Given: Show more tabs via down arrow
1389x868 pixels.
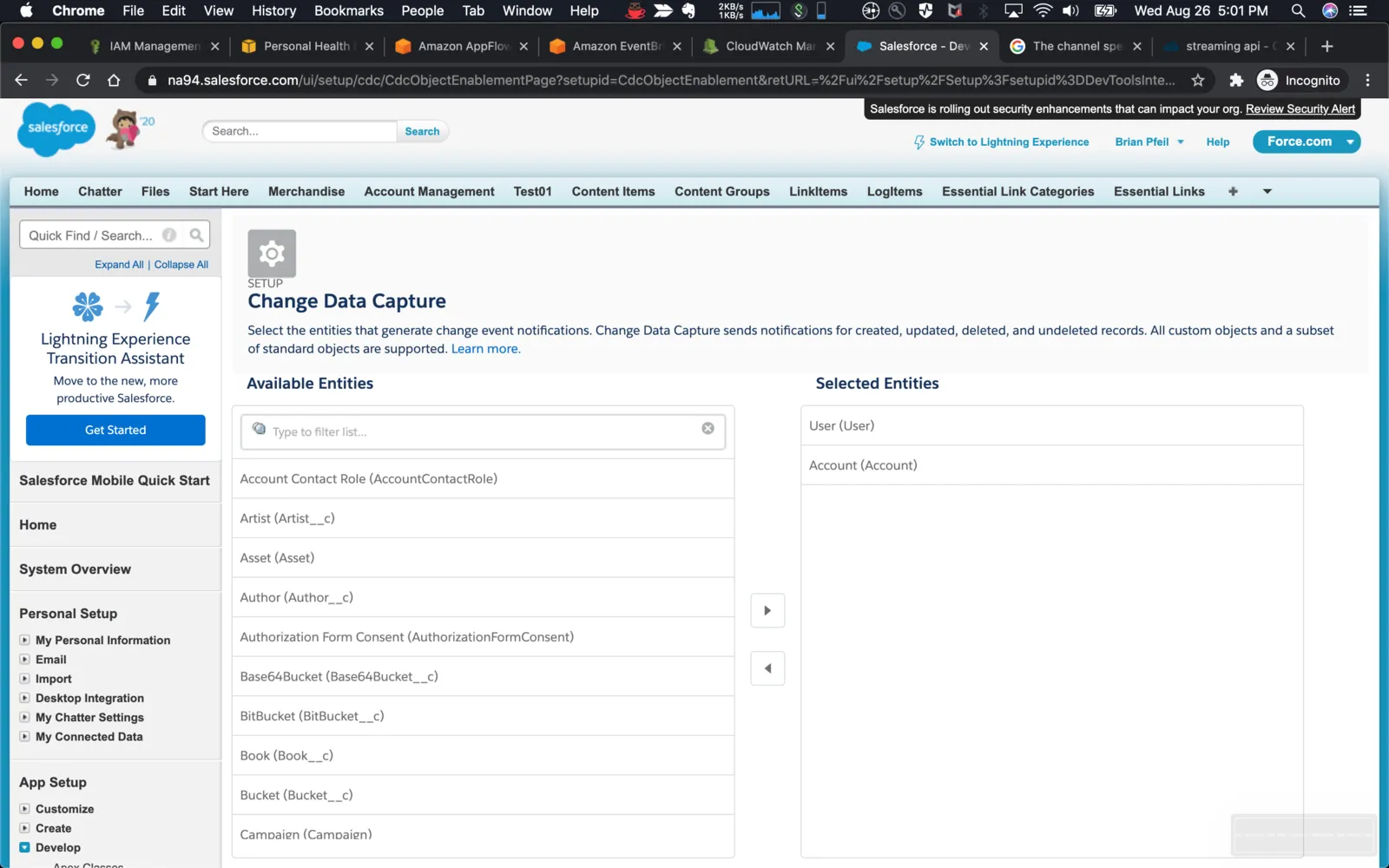Looking at the screenshot, I should [x=1267, y=191].
